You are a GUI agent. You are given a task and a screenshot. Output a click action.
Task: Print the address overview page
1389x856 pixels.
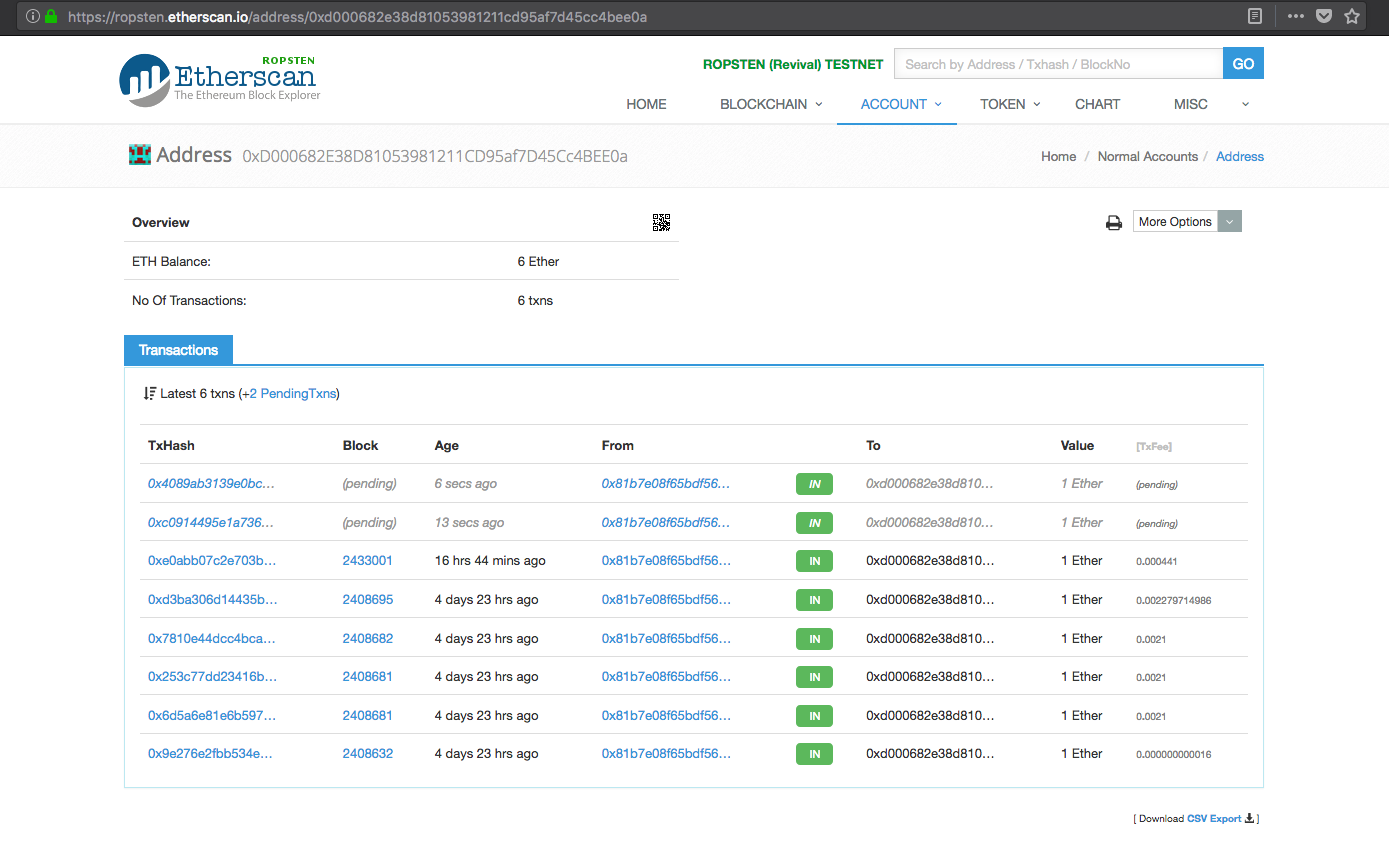coord(1114,222)
